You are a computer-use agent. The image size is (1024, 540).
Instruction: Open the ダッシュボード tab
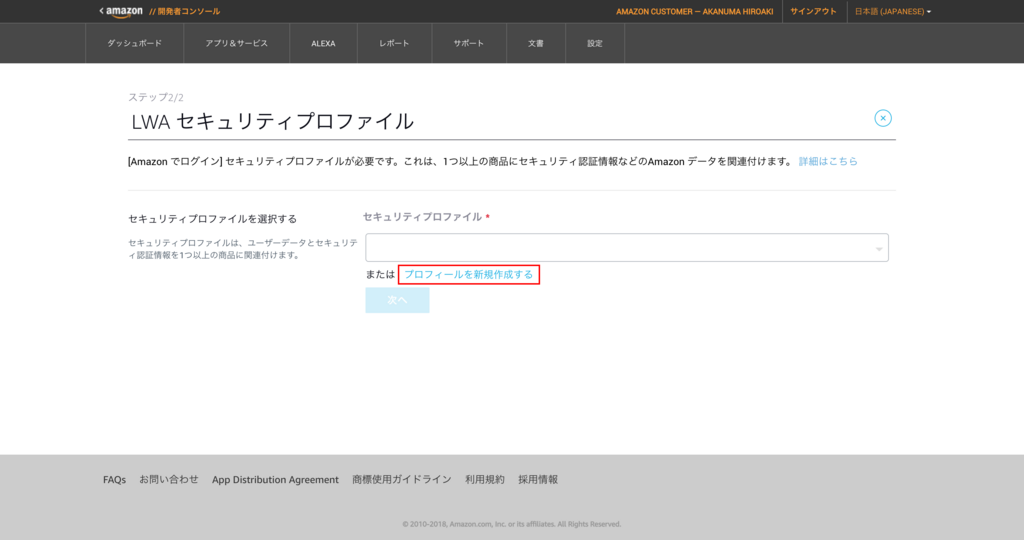[x=135, y=43]
